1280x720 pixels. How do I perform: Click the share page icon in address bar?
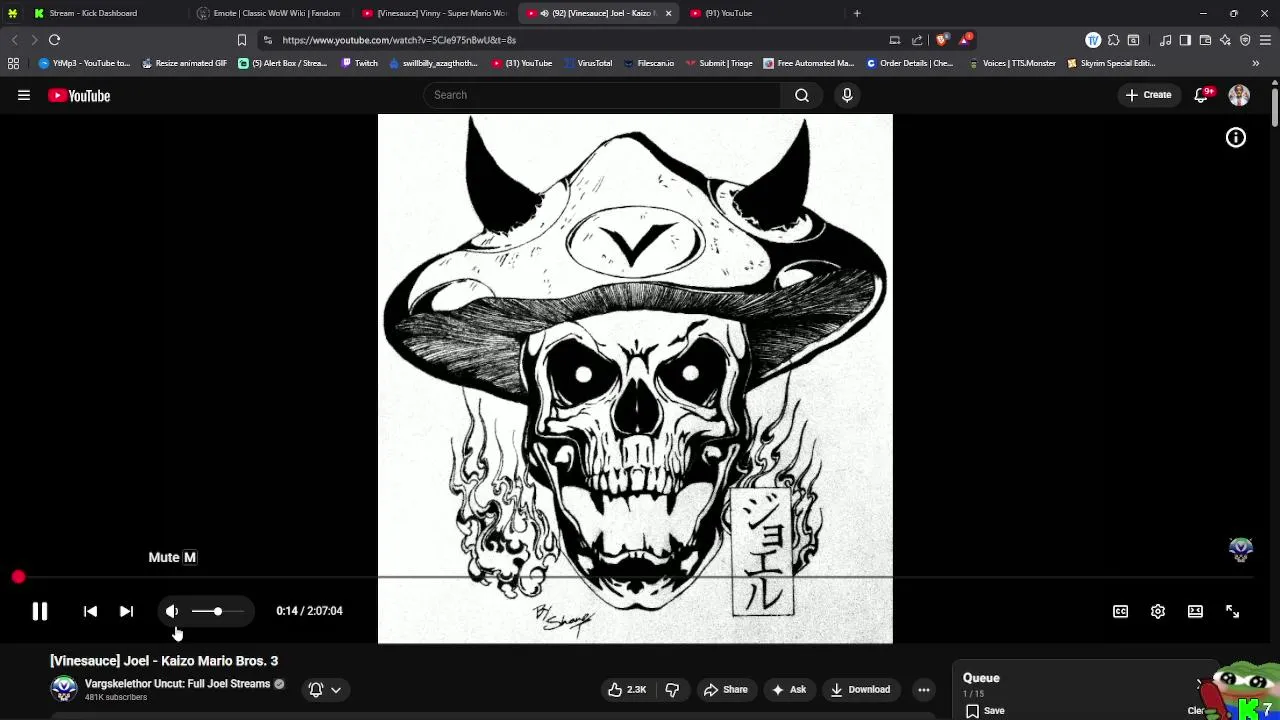(x=917, y=40)
